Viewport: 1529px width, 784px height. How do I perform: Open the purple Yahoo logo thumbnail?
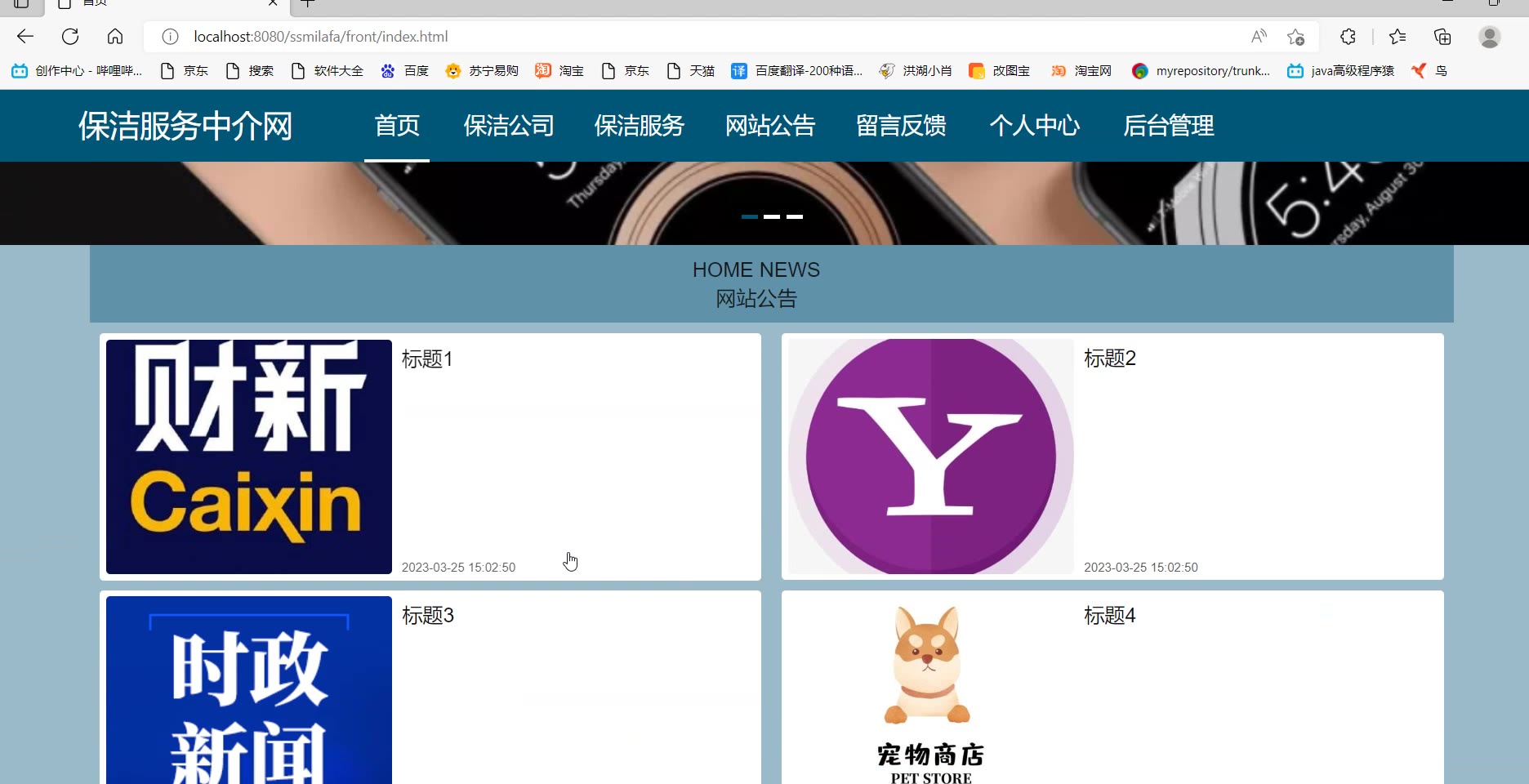pyautogui.click(x=931, y=457)
